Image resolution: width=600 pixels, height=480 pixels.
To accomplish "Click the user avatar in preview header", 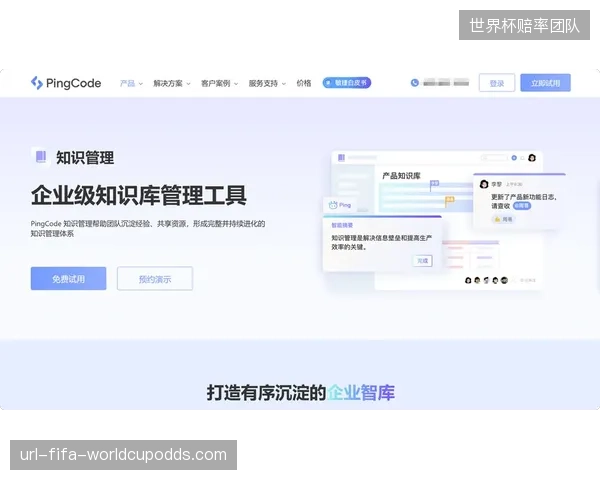I will coord(532,158).
